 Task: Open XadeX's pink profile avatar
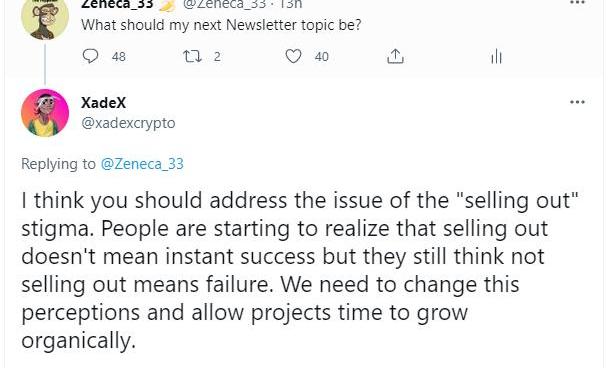[45, 113]
